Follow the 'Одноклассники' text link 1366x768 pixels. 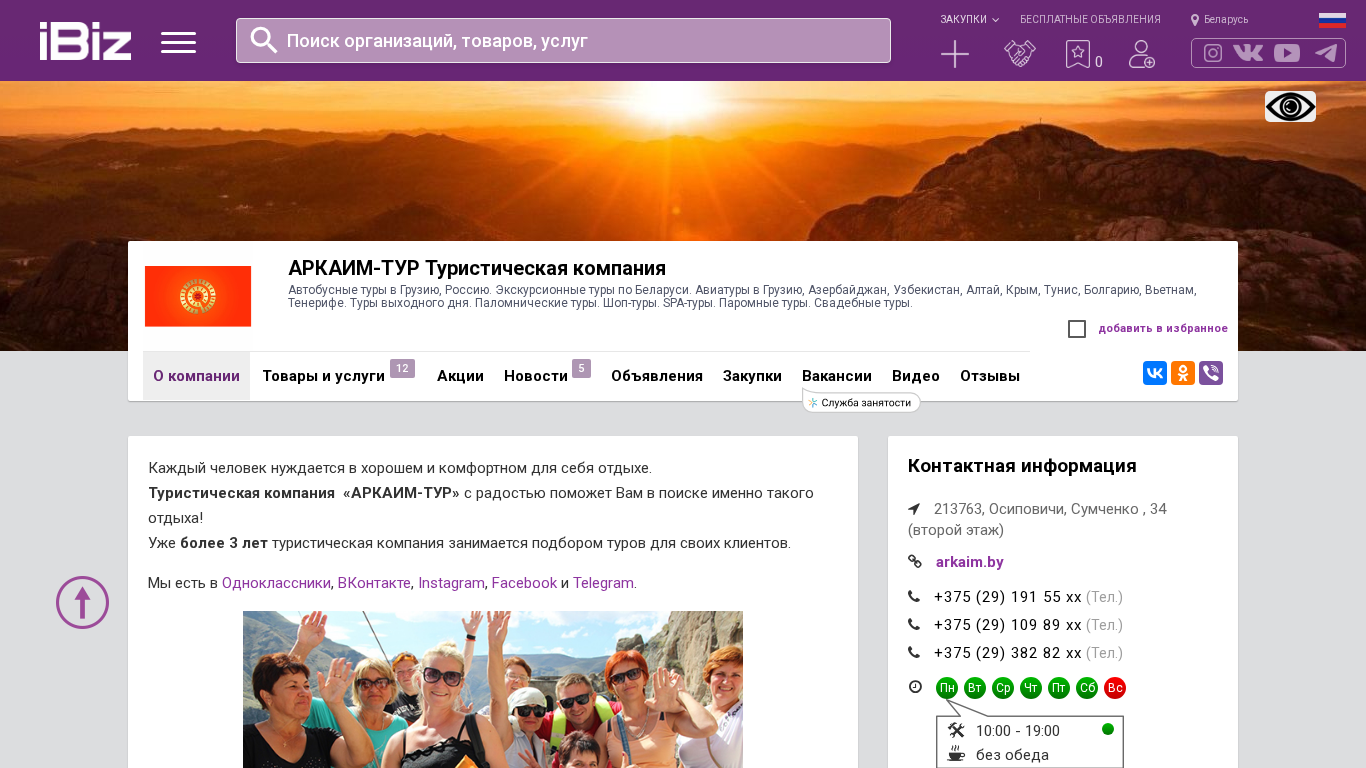[x=276, y=583]
